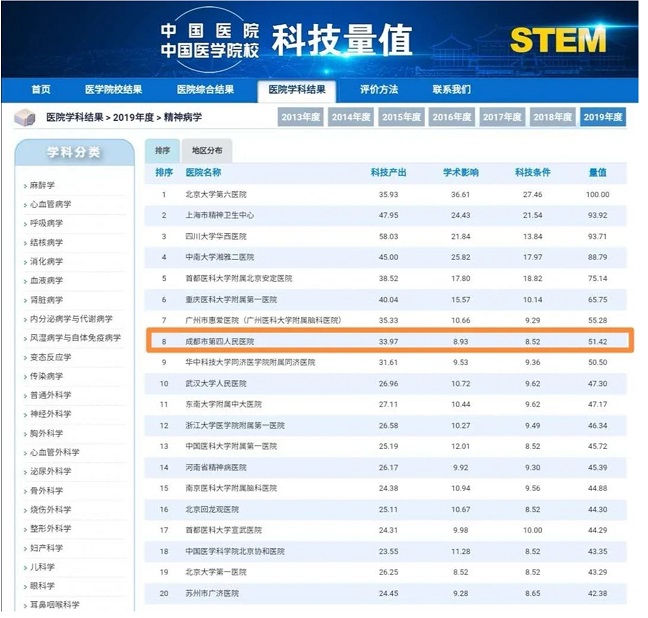Viewport: 648px width, 618px height.
Task: Click hospital name 重庆医科大学附属第一医院
Action: click(x=231, y=299)
